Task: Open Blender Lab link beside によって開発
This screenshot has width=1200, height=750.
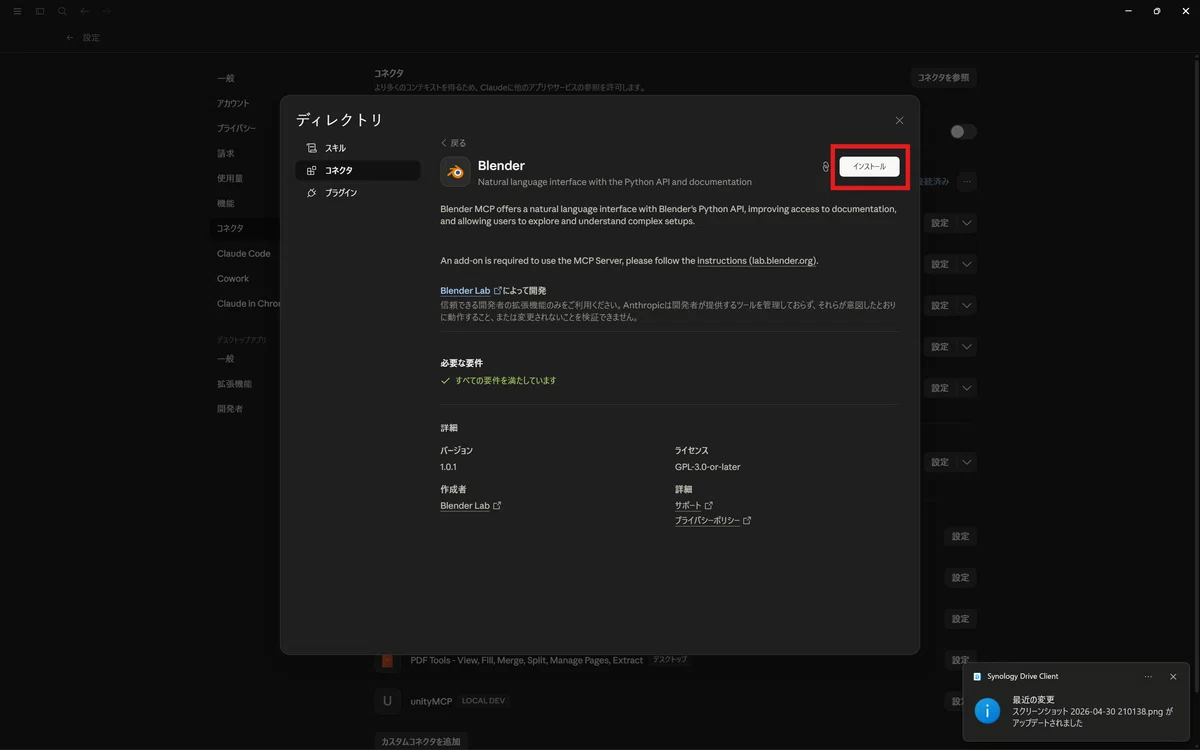Action: click(471, 291)
